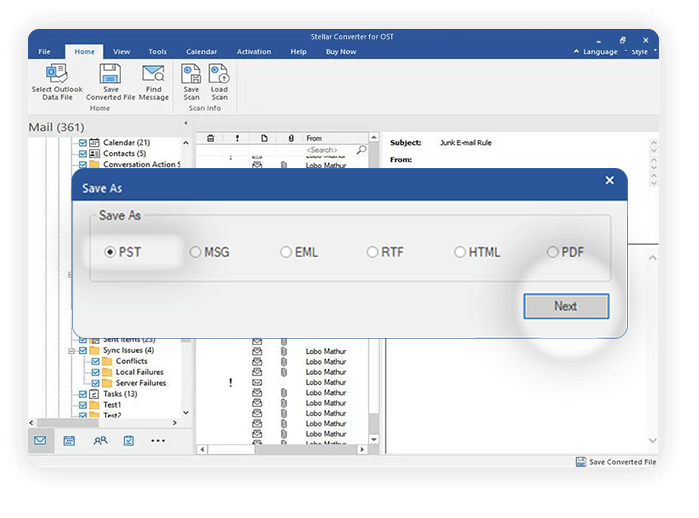Collapse the Mail folder pane arrow

pyautogui.click(x=186, y=123)
